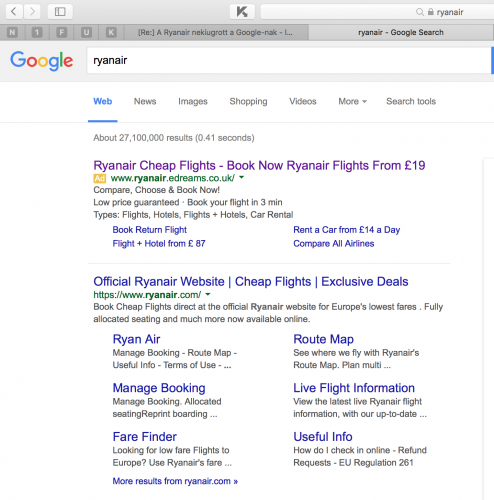
Task: Click the K extension toolbar icon
Action: 242,12
